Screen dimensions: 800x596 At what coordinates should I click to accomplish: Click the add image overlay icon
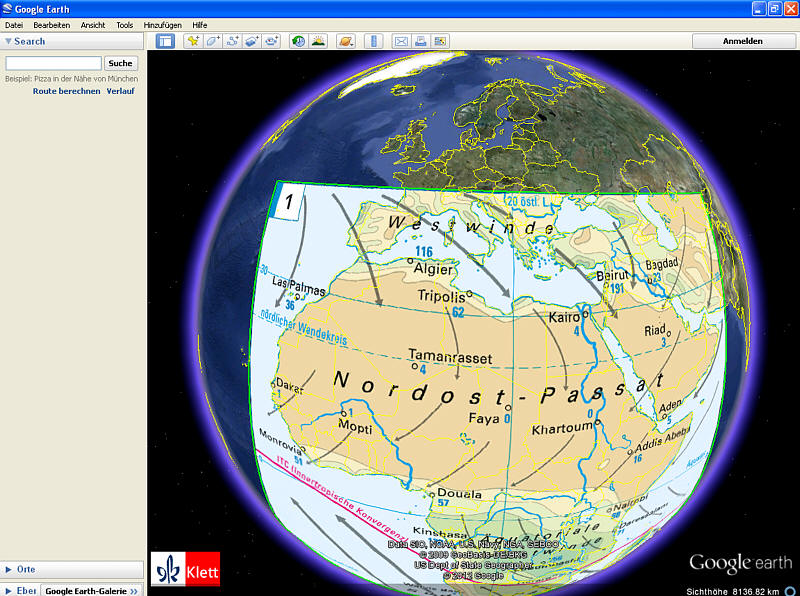tap(252, 41)
